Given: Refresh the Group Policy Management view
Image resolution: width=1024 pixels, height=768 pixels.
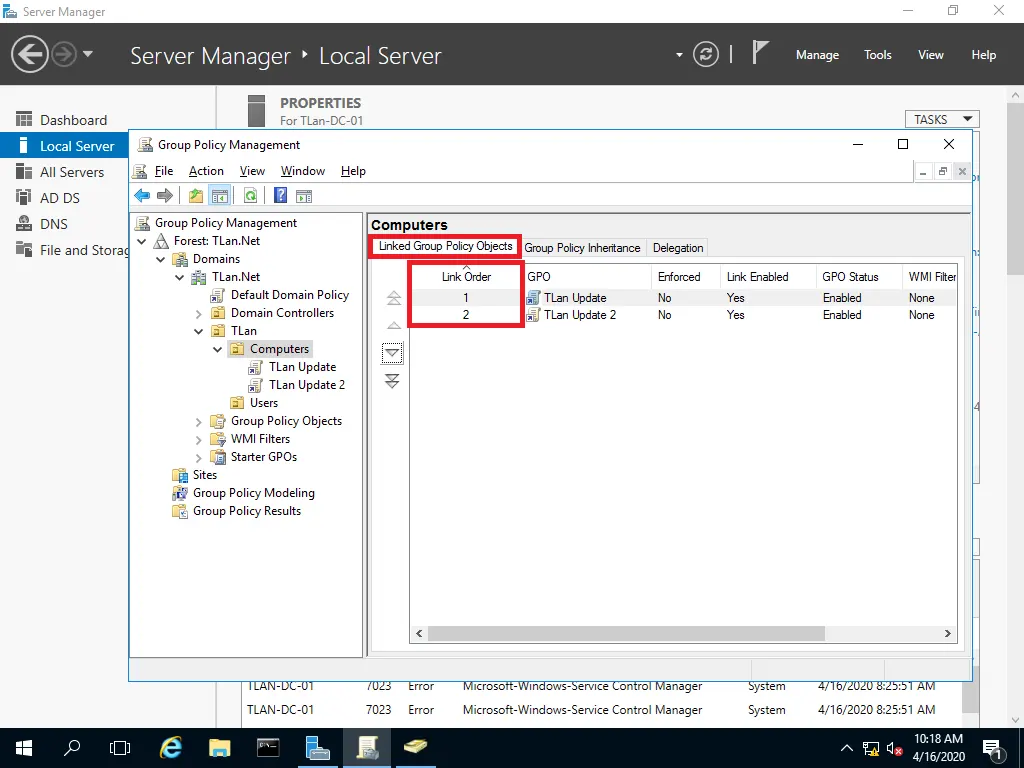Looking at the screenshot, I should point(250,195).
